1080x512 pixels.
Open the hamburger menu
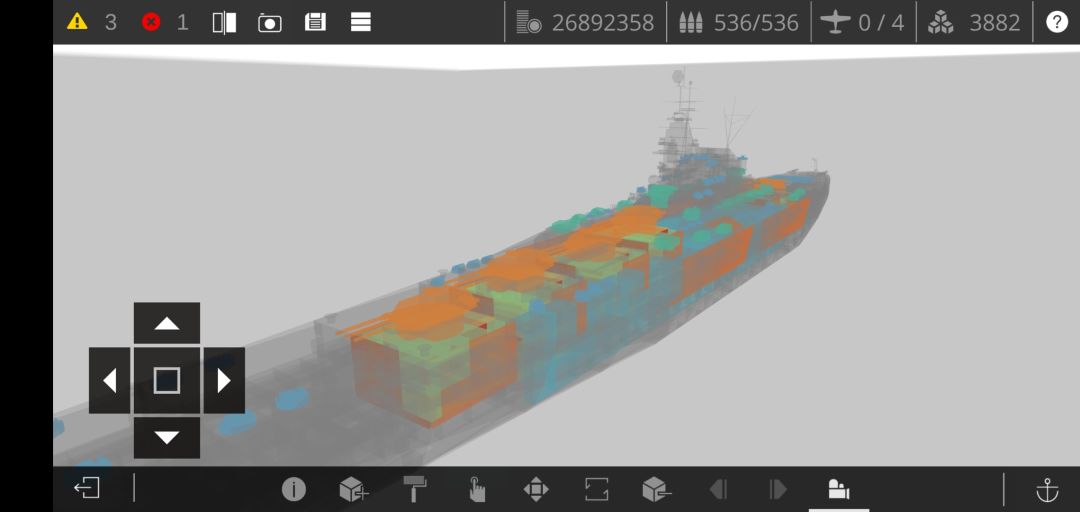point(361,22)
